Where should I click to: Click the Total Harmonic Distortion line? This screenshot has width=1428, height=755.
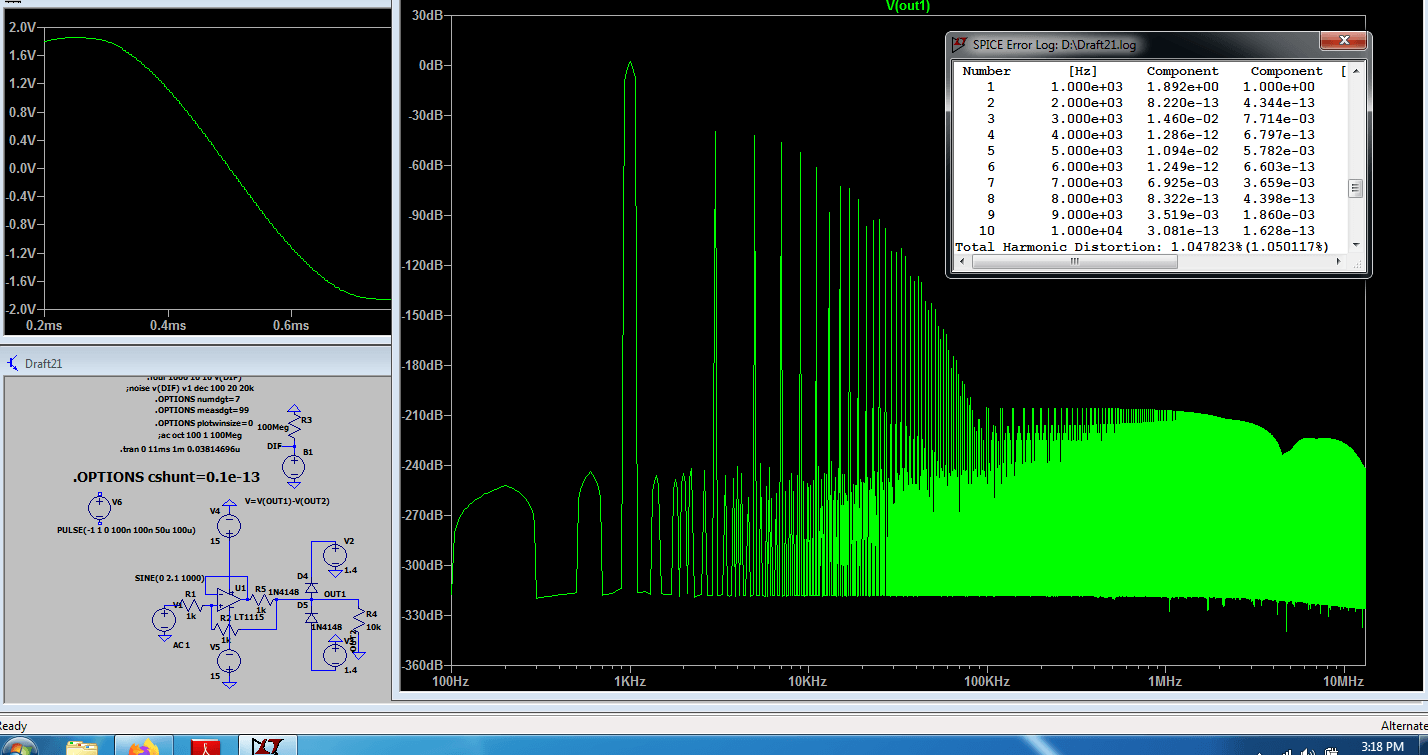[1142, 246]
